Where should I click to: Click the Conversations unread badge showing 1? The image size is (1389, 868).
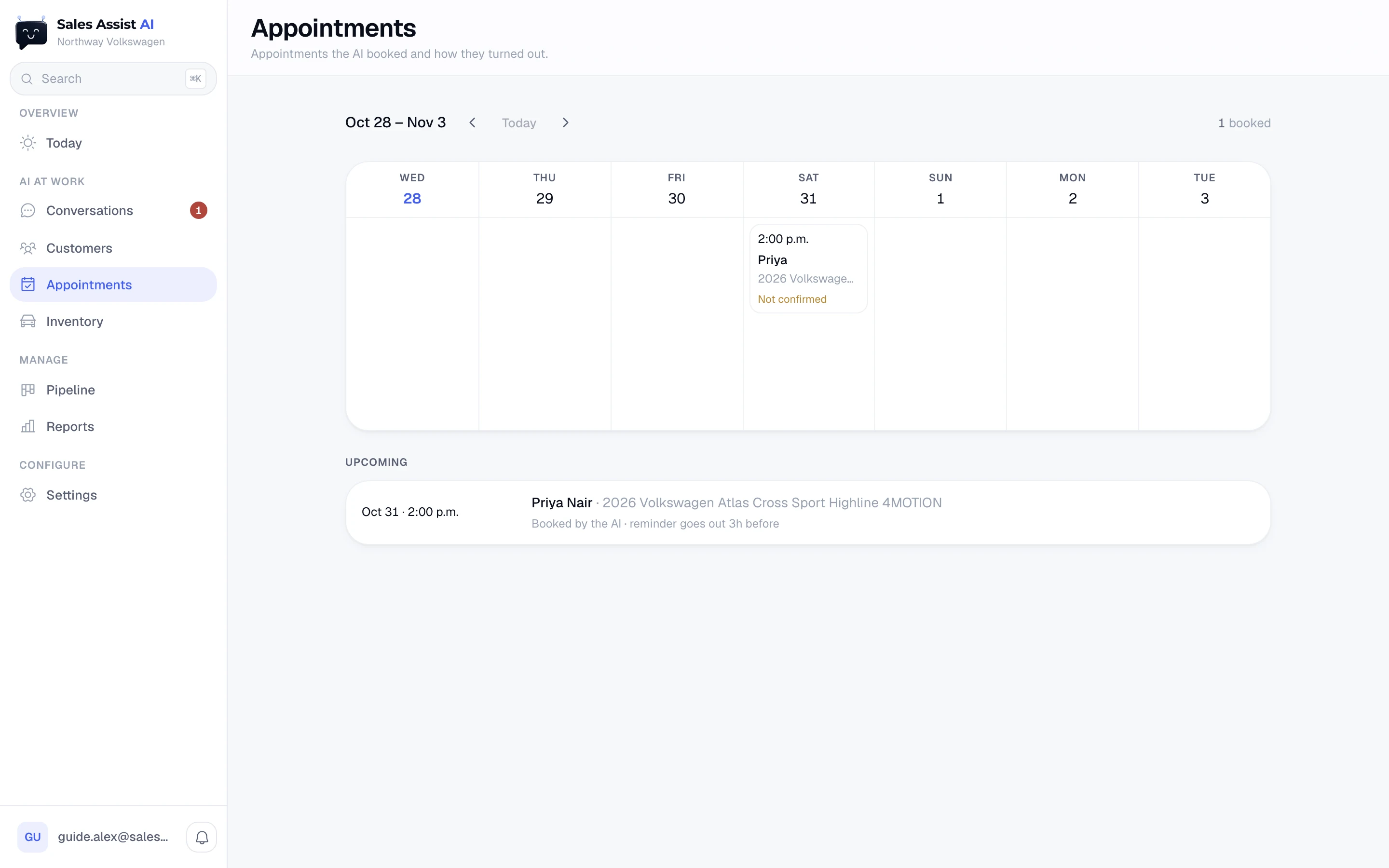point(199,211)
